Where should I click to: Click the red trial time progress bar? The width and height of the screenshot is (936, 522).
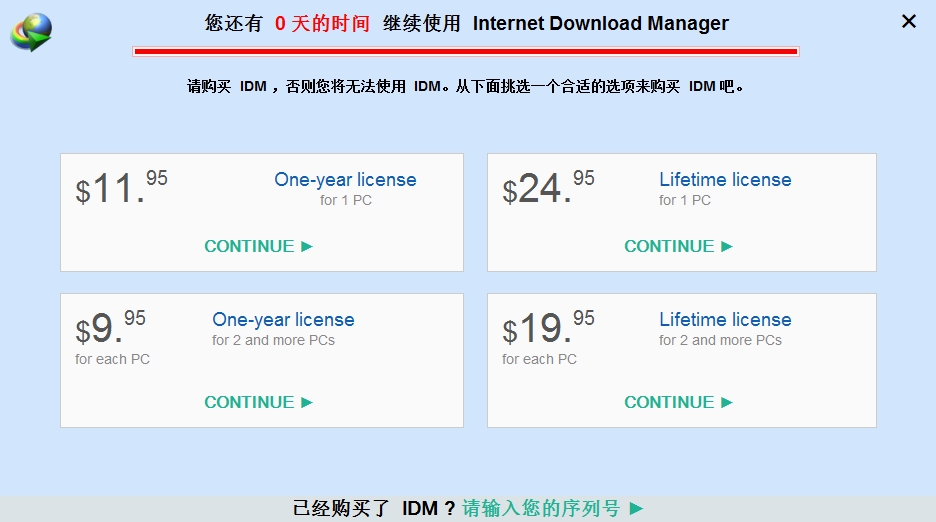[465, 51]
